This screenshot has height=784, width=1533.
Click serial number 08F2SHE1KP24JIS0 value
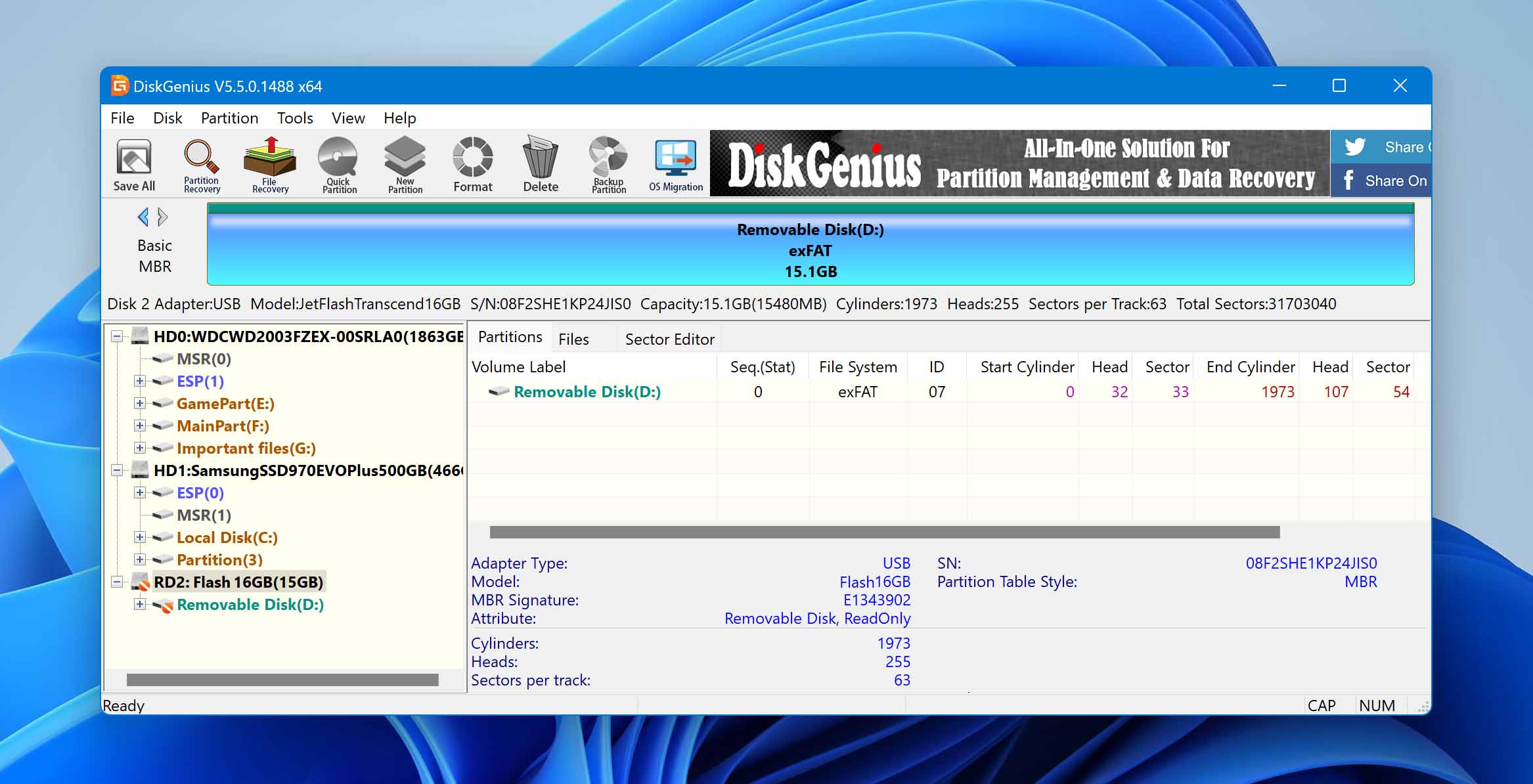1311,563
